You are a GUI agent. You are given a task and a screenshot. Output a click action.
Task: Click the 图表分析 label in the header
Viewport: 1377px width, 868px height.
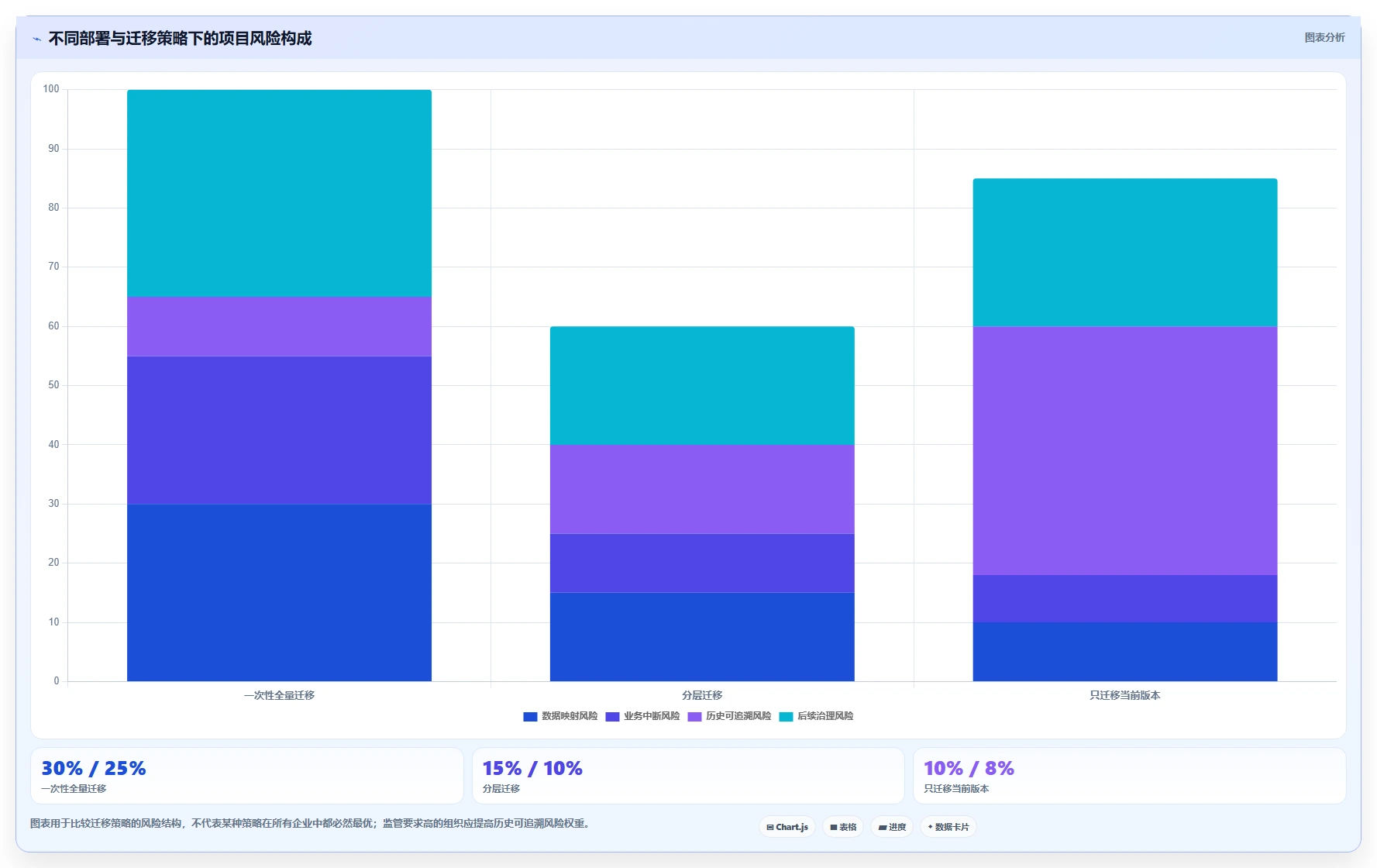(1324, 37)
